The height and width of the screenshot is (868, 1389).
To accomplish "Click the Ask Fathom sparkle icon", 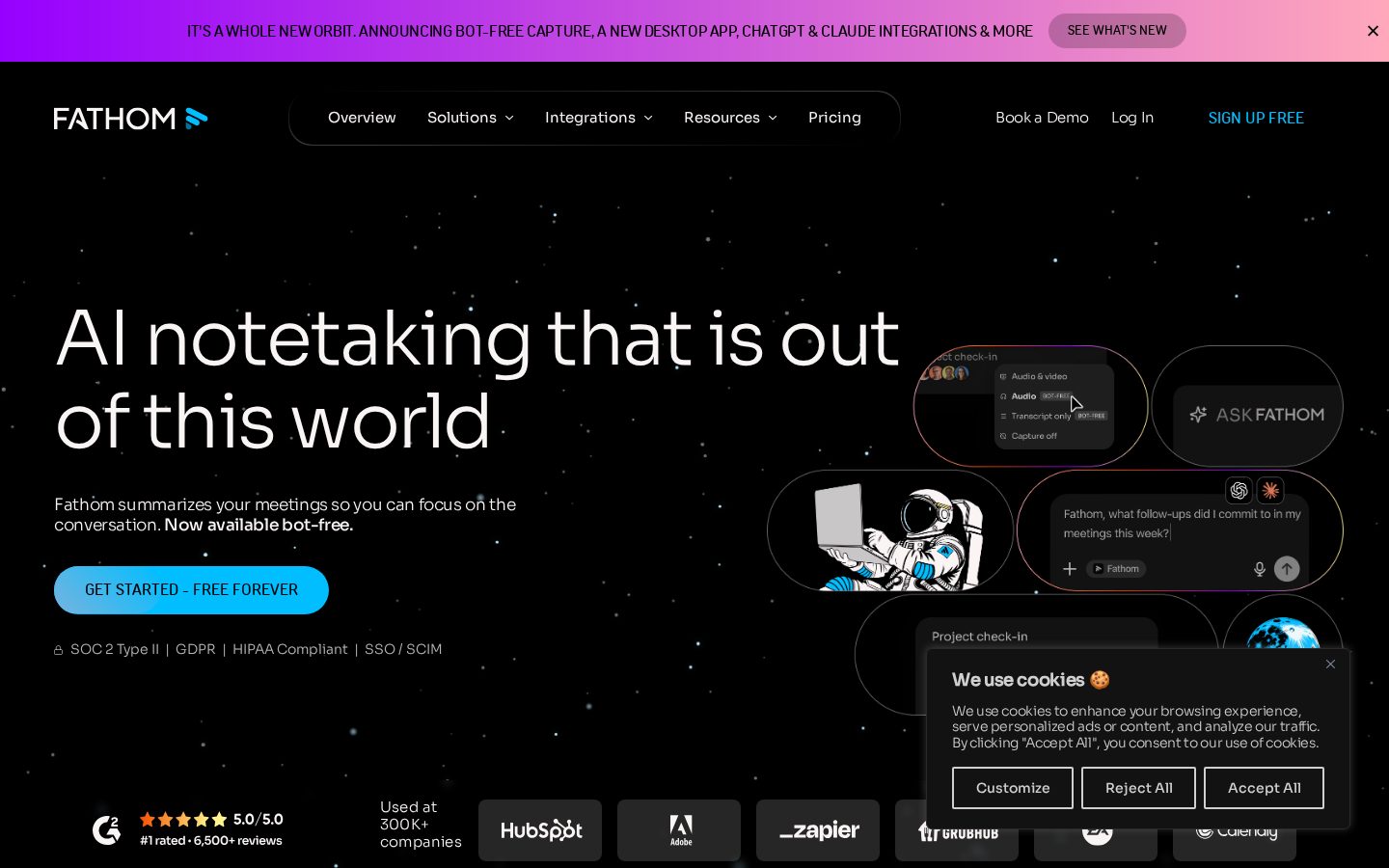I will tap(1198, 415).
